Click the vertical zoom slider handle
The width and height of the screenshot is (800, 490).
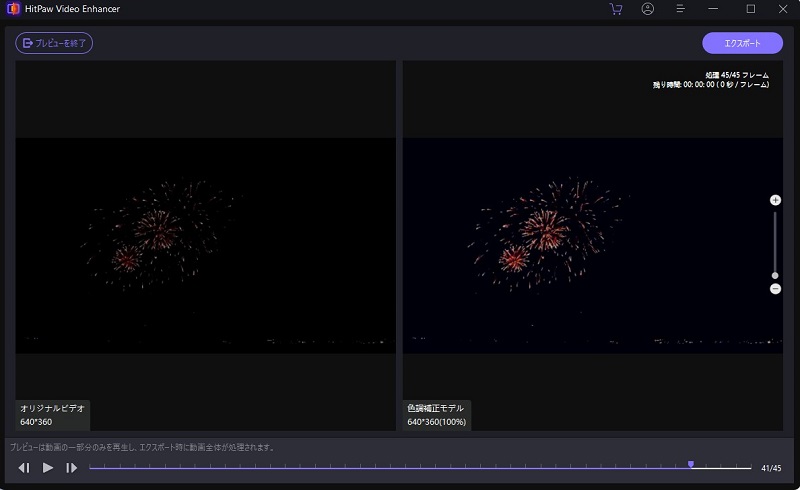coord(775,275)
